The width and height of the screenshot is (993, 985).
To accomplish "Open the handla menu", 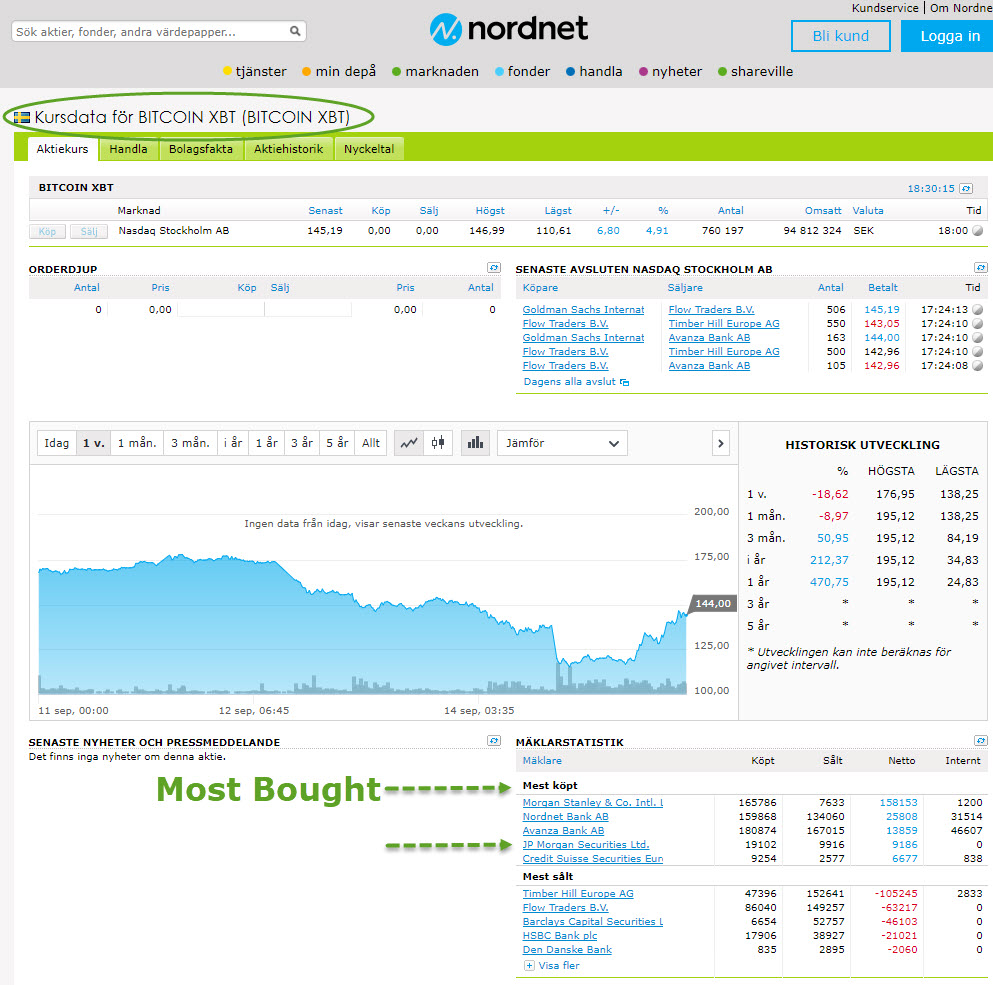I will [594, 72].
